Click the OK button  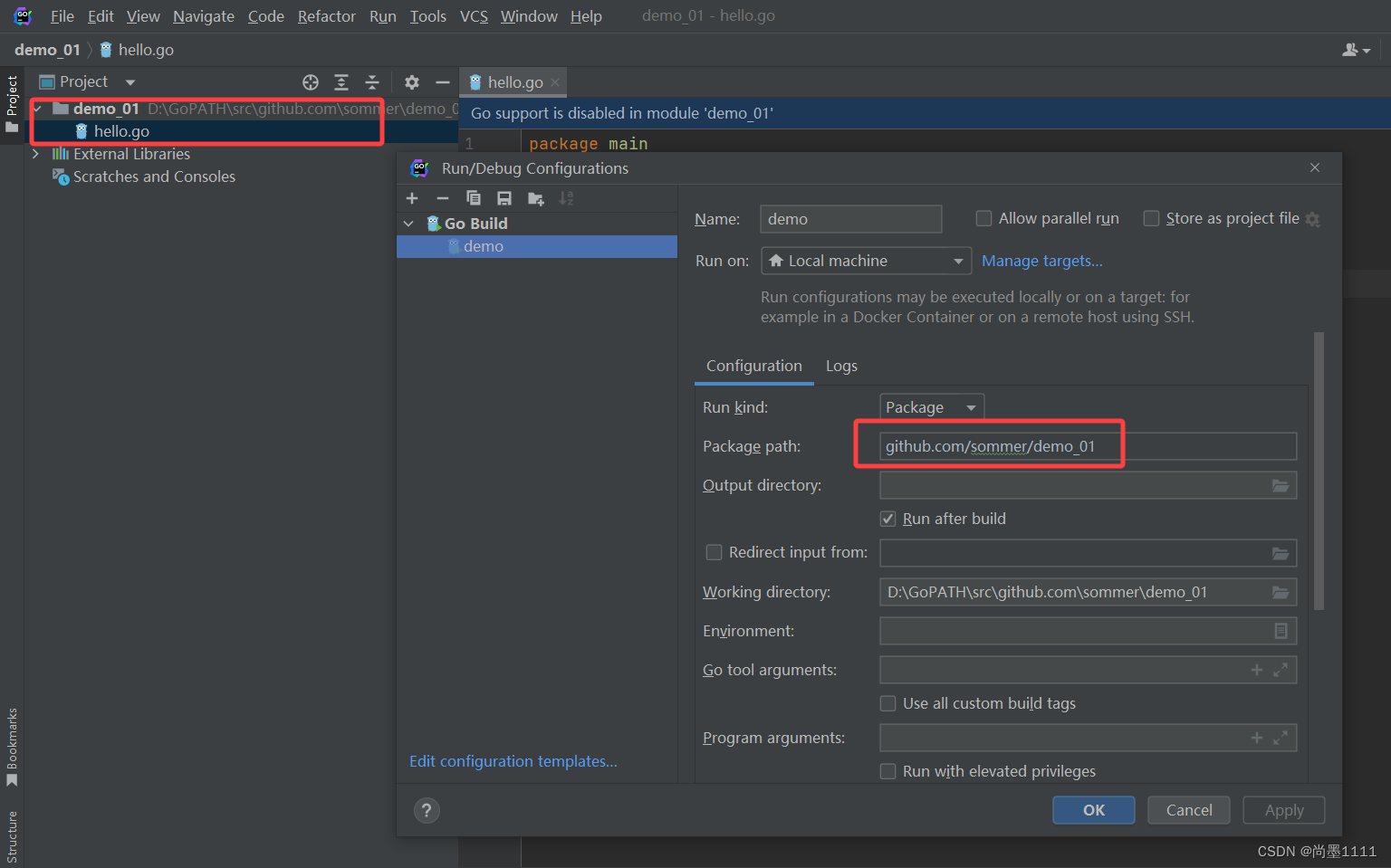[1094, 810]
